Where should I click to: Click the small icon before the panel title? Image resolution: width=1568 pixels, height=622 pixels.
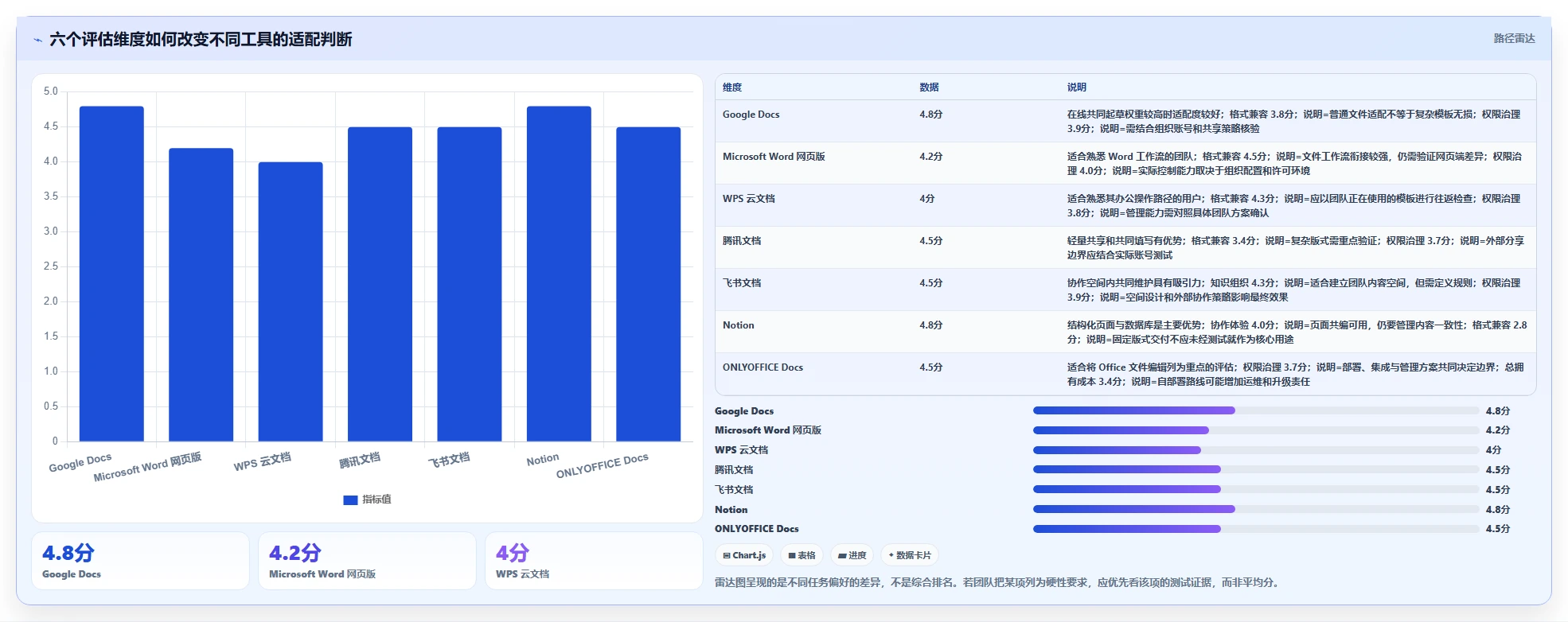click(x=37, y=40)
